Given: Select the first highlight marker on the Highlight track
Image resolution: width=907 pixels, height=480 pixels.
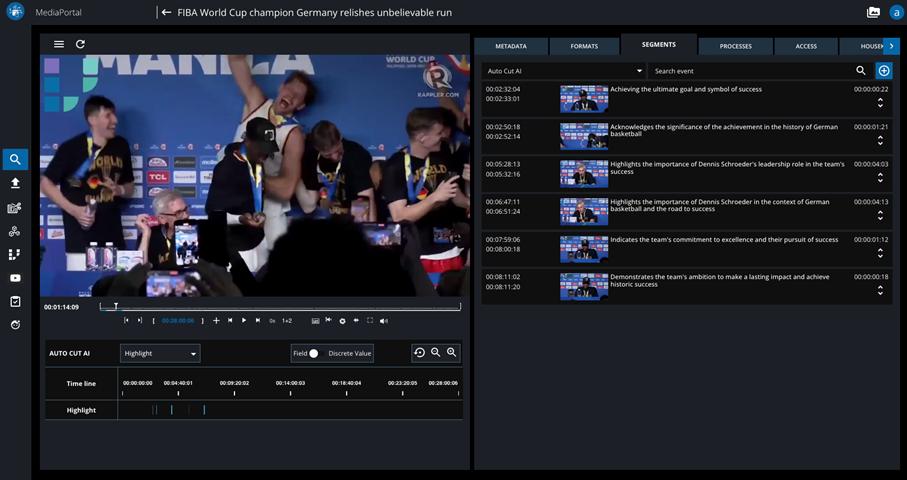Looking at the screenshot, I should (153, 410).
